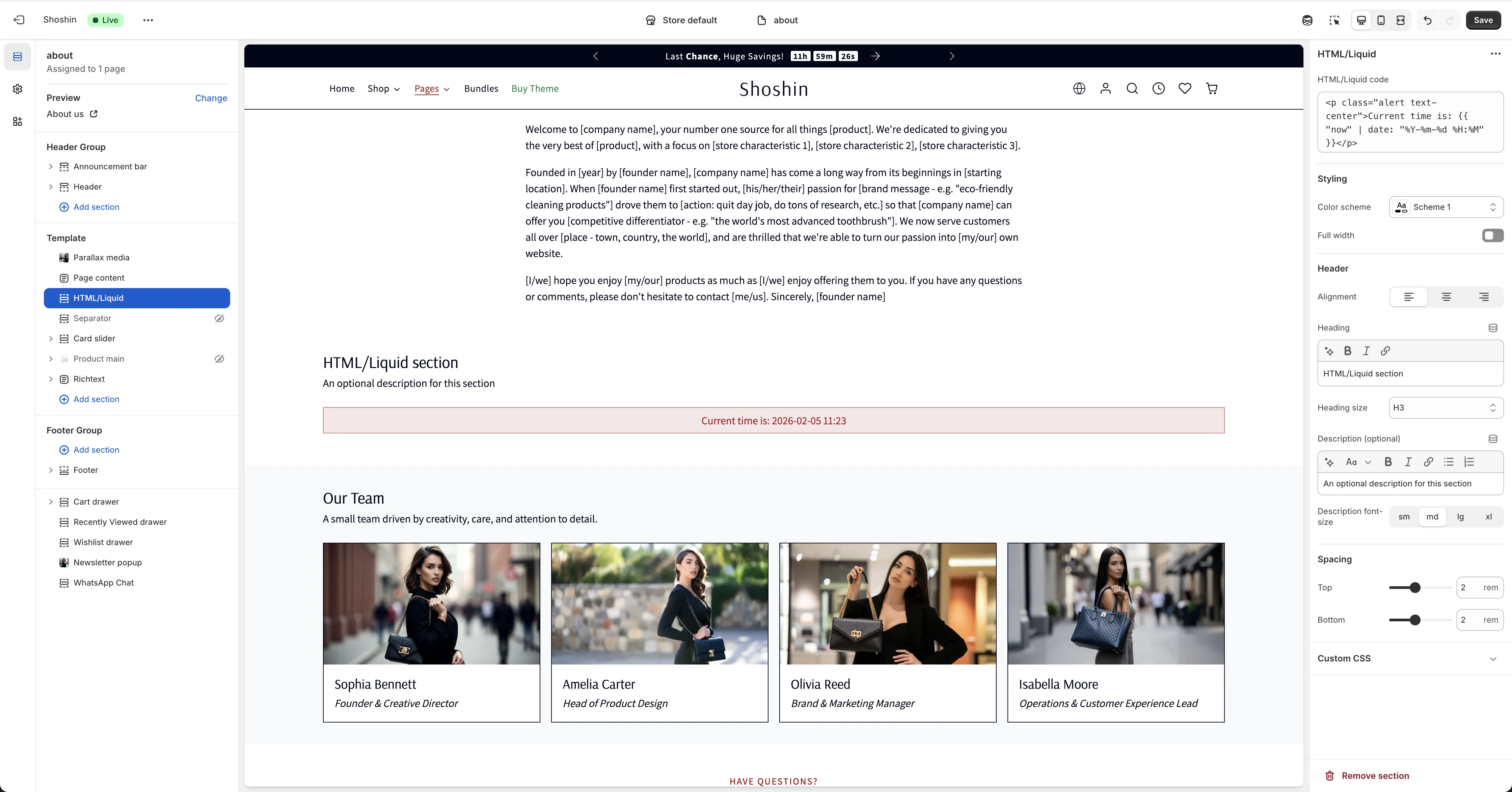Show the hidden Separator section

tap(219, 318)
